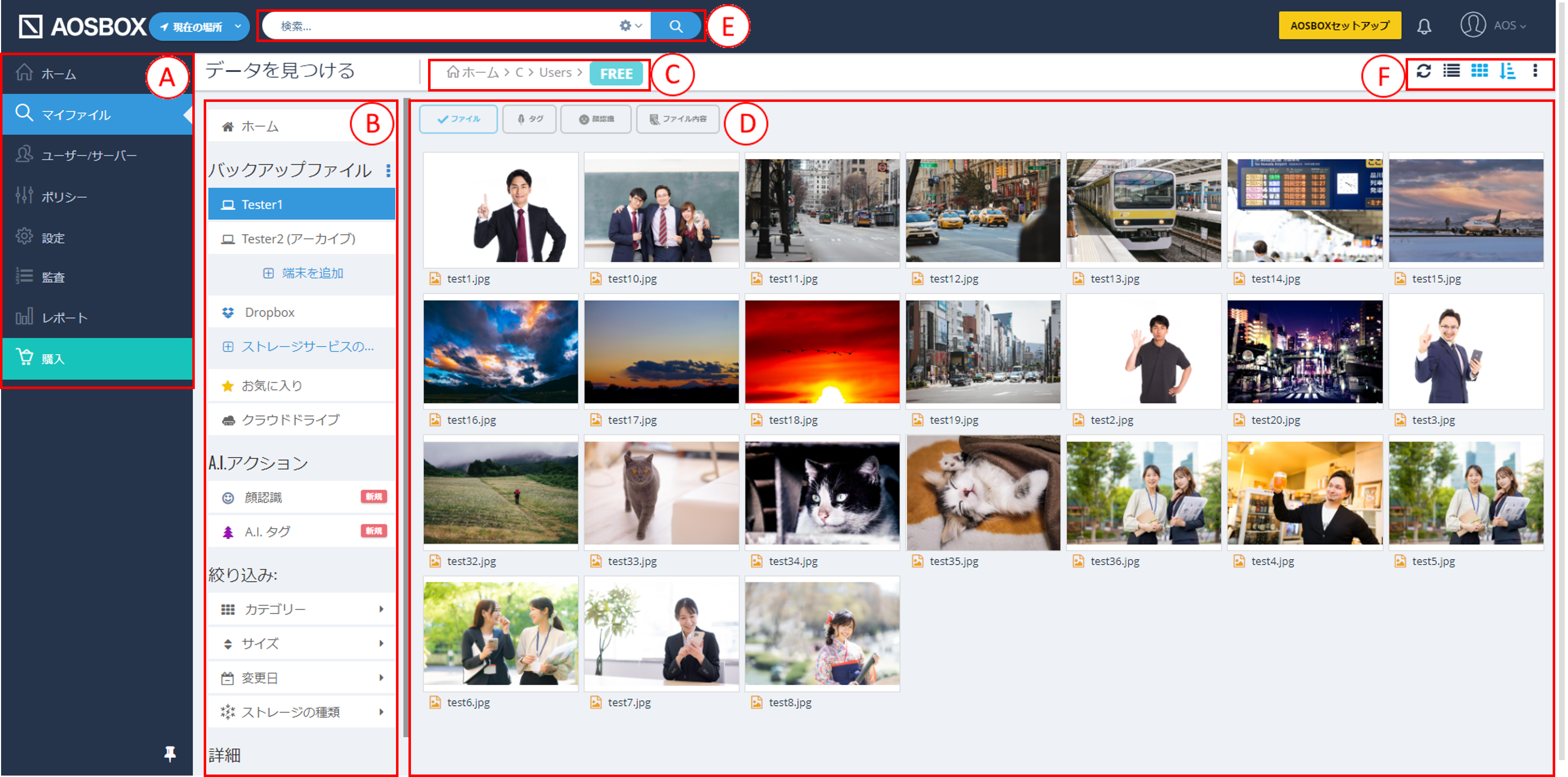Click file name test15.jpg

pyautogui.click(x=1436, y=279)
